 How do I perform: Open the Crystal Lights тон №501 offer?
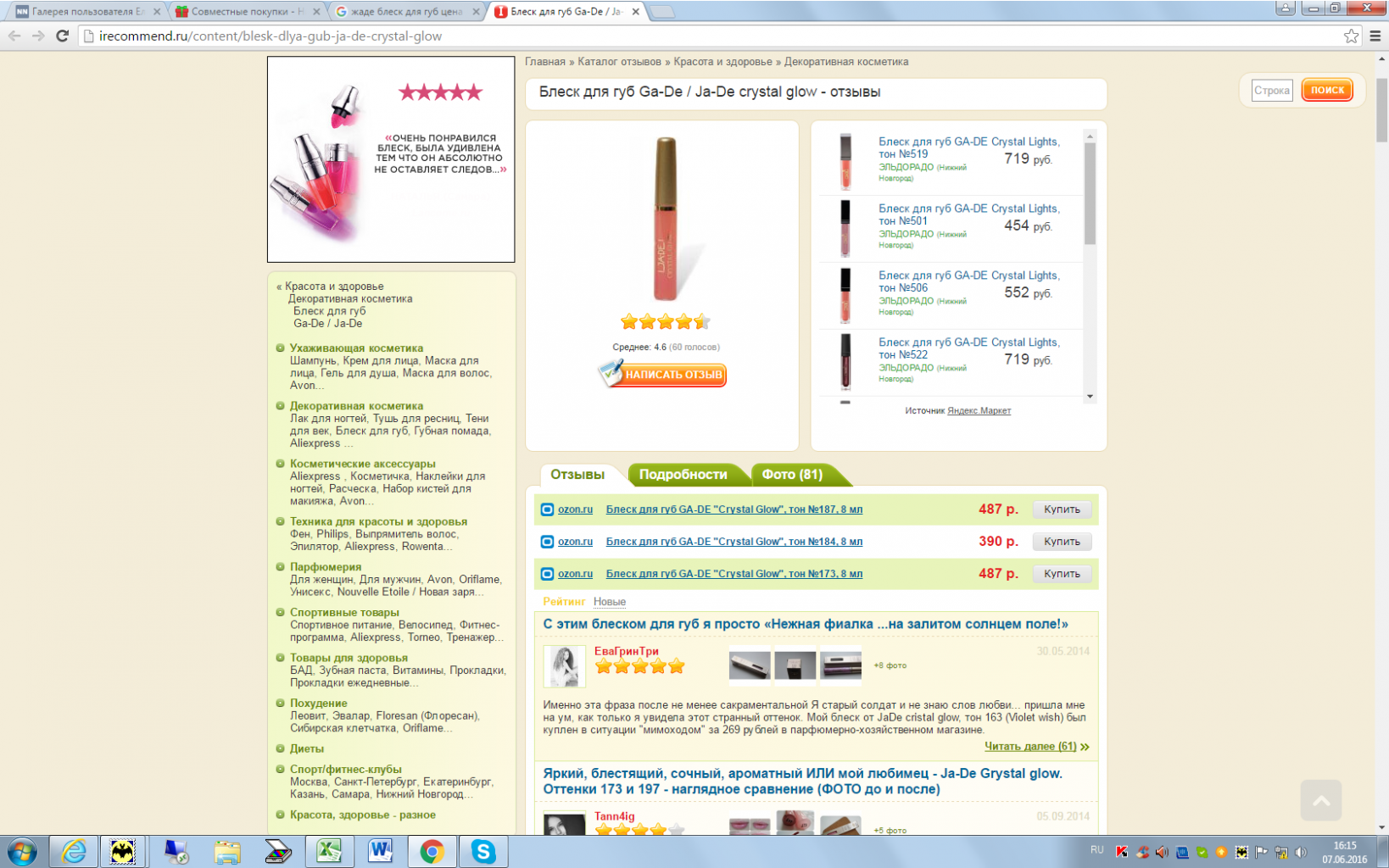coord(969,214)
